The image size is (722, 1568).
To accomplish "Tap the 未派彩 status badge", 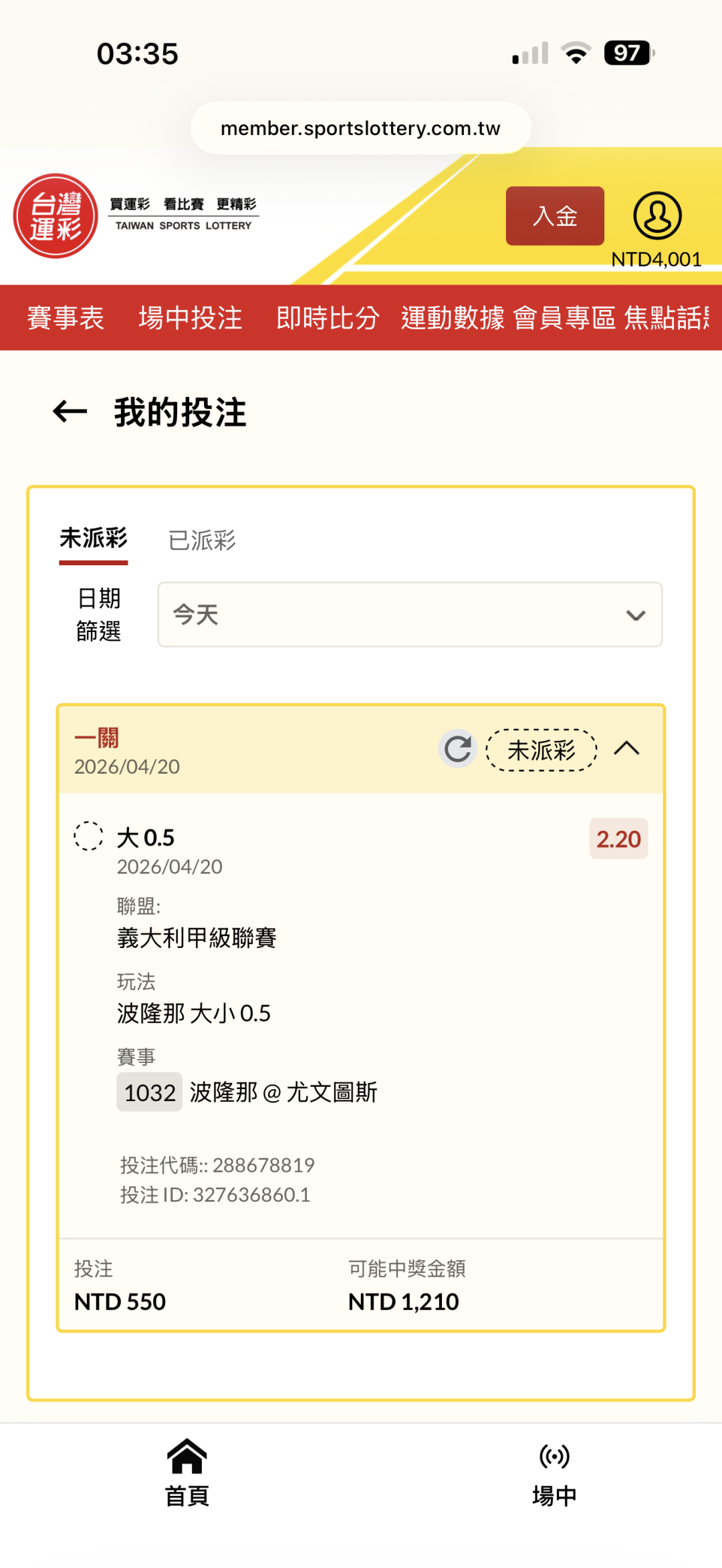I will pos(541,750).
